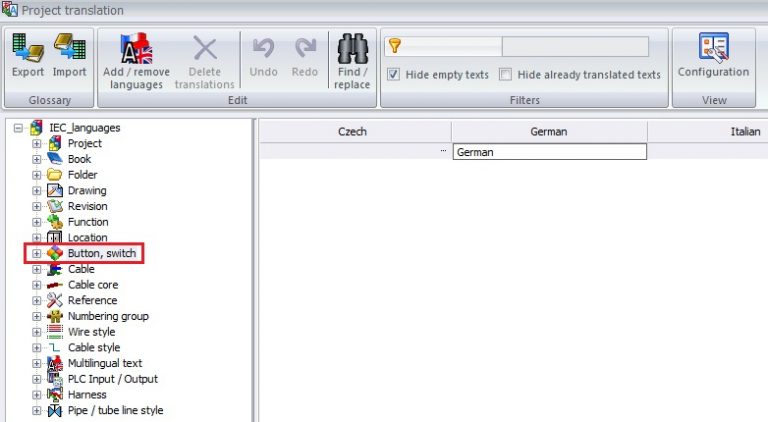768x422 pixels.
Task: Click the Import glossary icon
Action: point(70,47)
